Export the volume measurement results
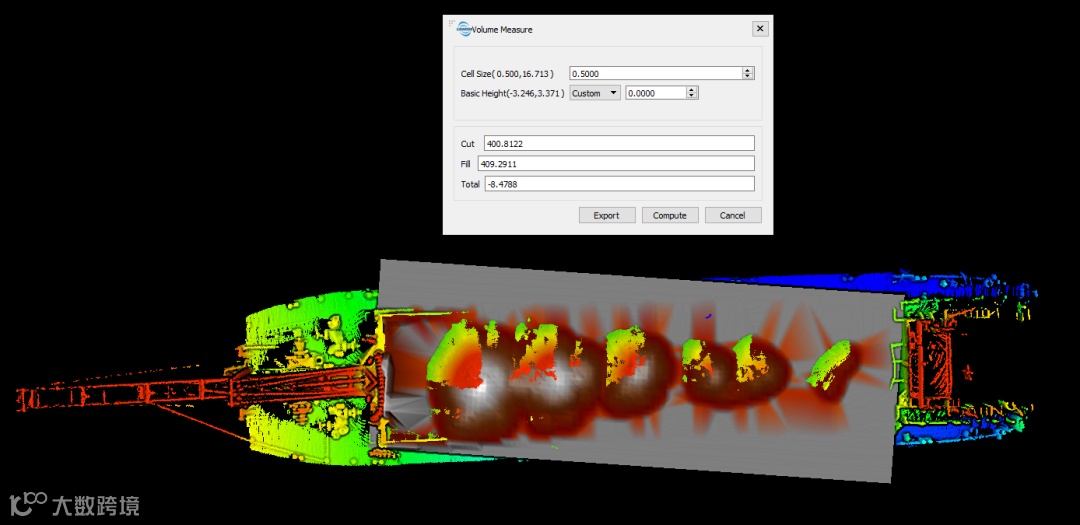The width and height of the screenshot is (1080, 525). click(x=607, y=215)
